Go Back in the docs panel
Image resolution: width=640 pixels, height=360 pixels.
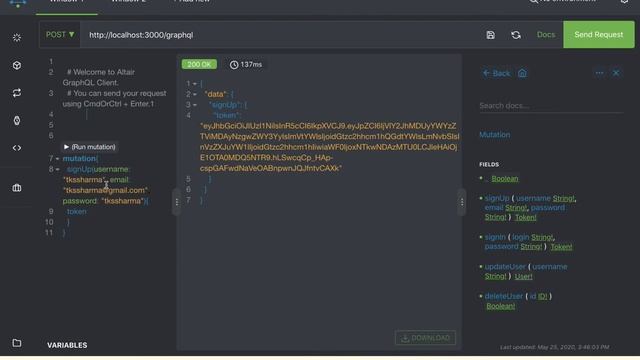496,73
